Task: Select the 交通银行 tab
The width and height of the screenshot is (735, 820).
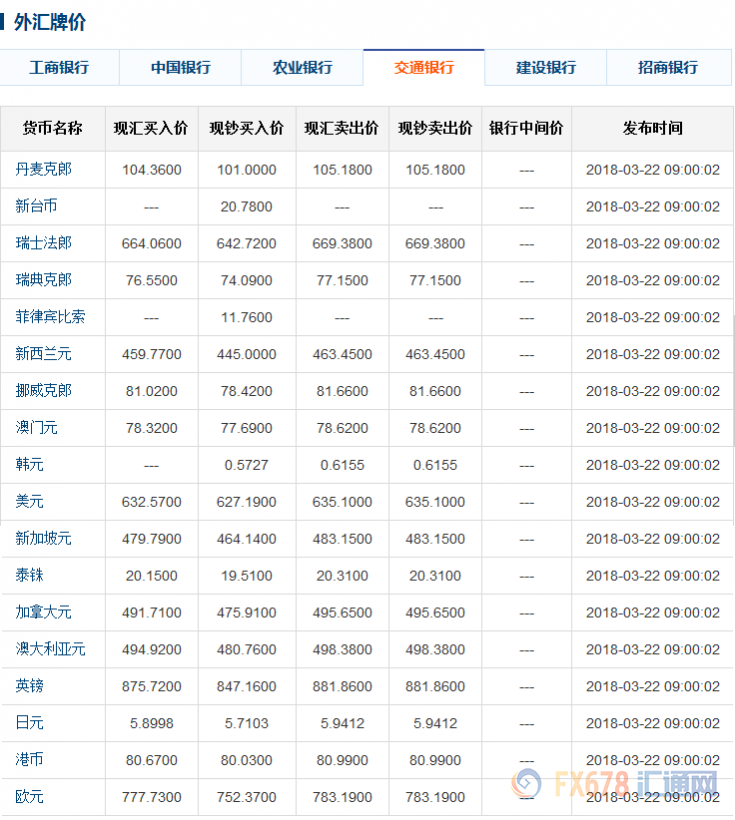Action: (424, 67)
